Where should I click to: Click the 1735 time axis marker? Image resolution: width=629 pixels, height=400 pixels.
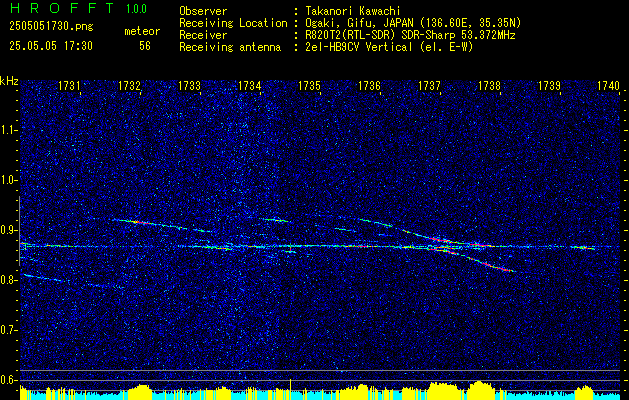click(x=310, y=86)
